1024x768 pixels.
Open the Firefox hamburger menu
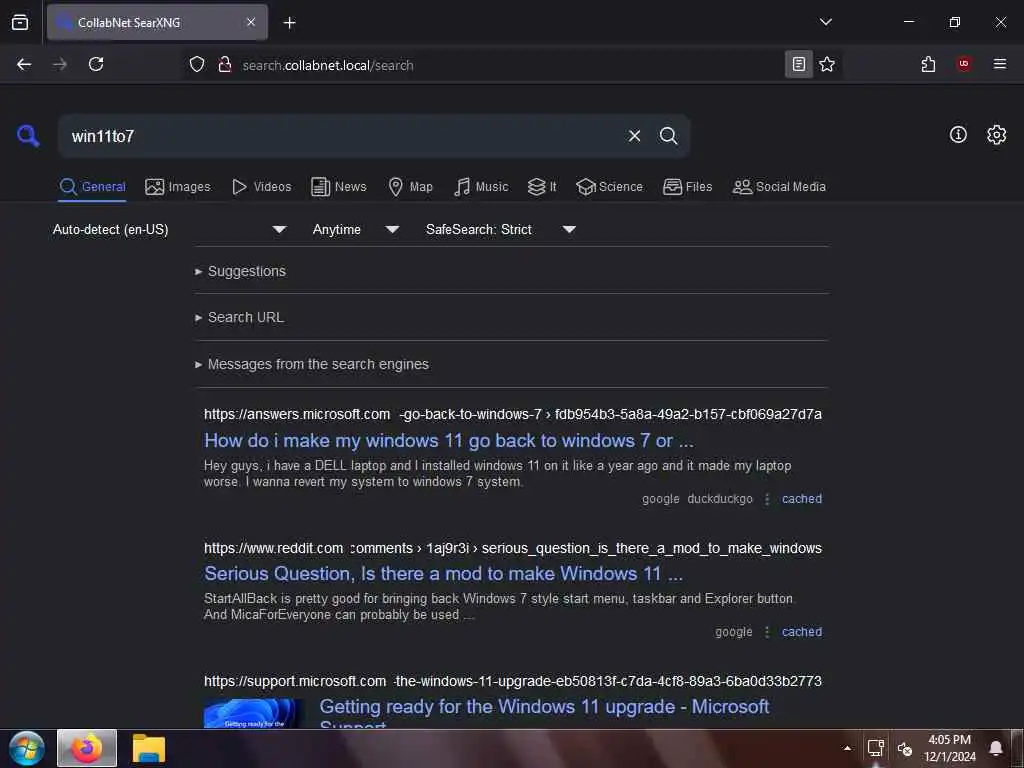click(999, 64)
